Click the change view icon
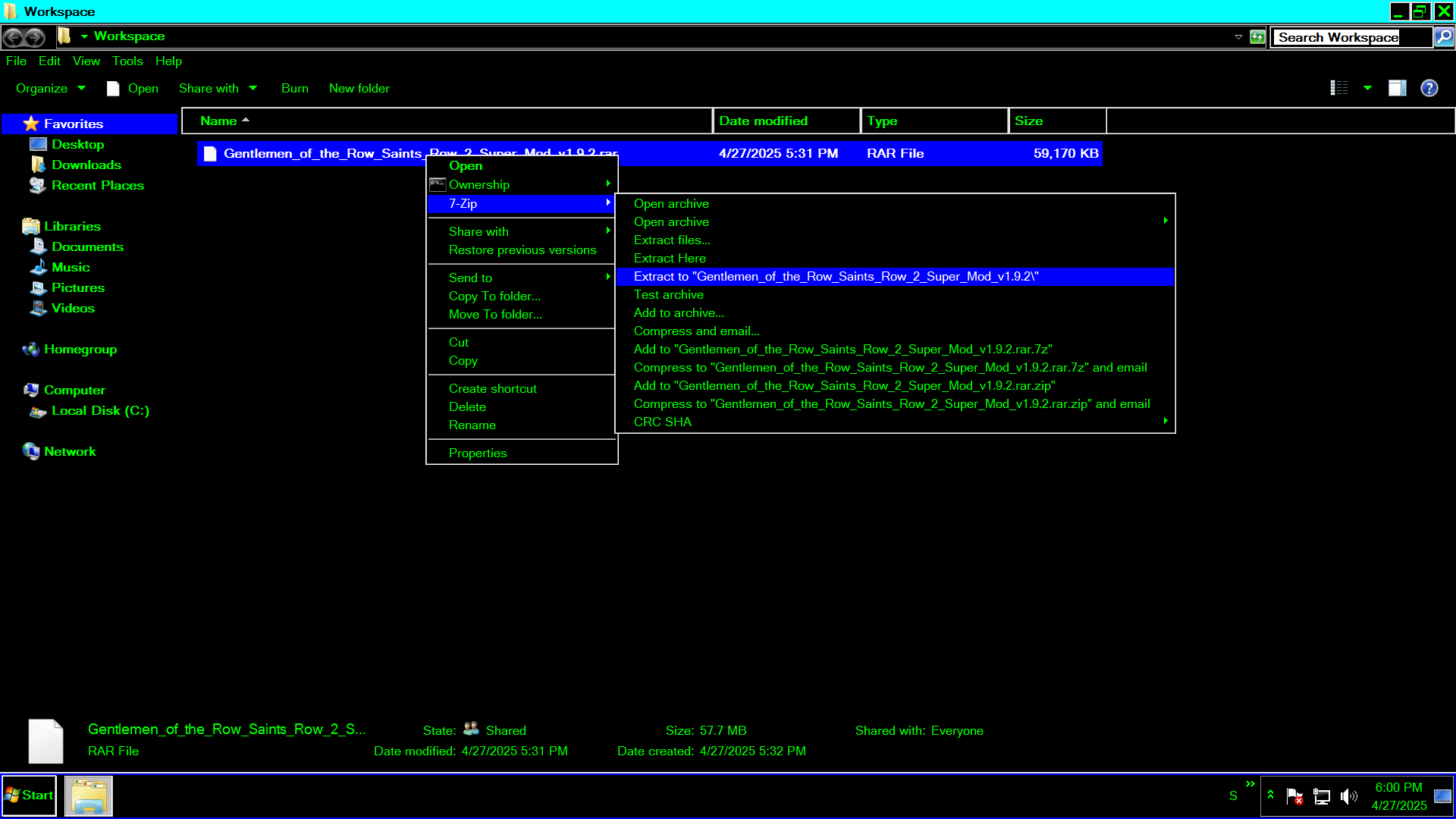The width and height of the screenshot is (1456, 819). [x=1339, y=88]
